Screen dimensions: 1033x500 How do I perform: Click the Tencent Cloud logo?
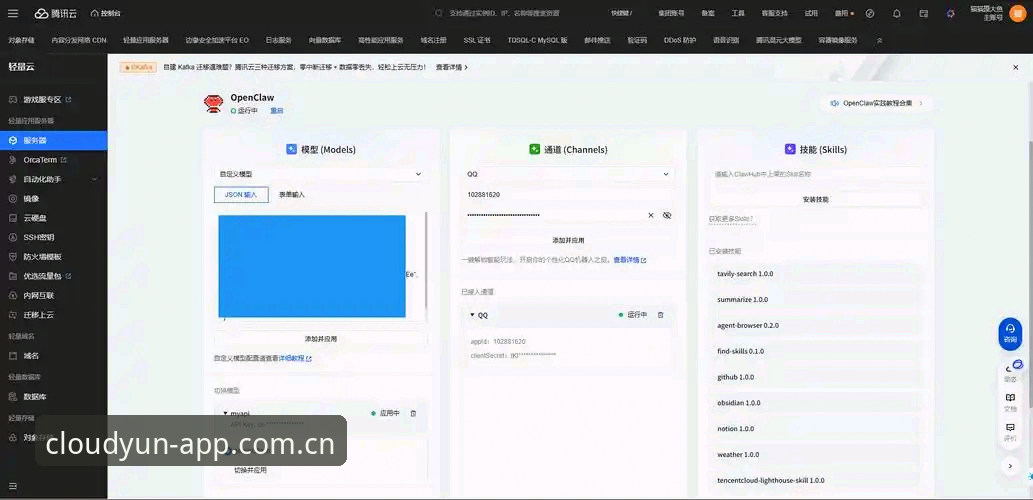pos(55,13)
